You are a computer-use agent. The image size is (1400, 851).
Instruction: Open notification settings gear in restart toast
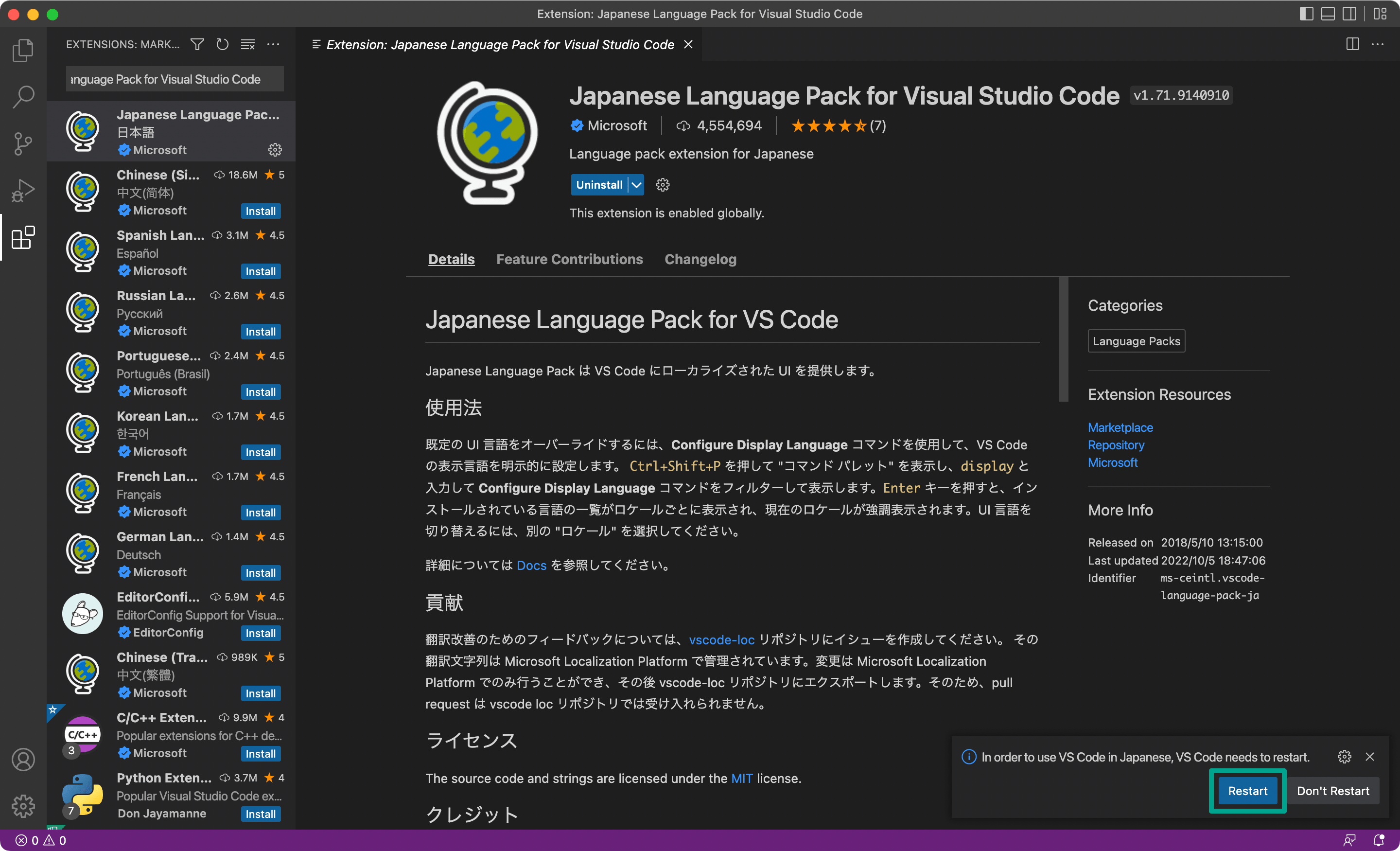1344,757
